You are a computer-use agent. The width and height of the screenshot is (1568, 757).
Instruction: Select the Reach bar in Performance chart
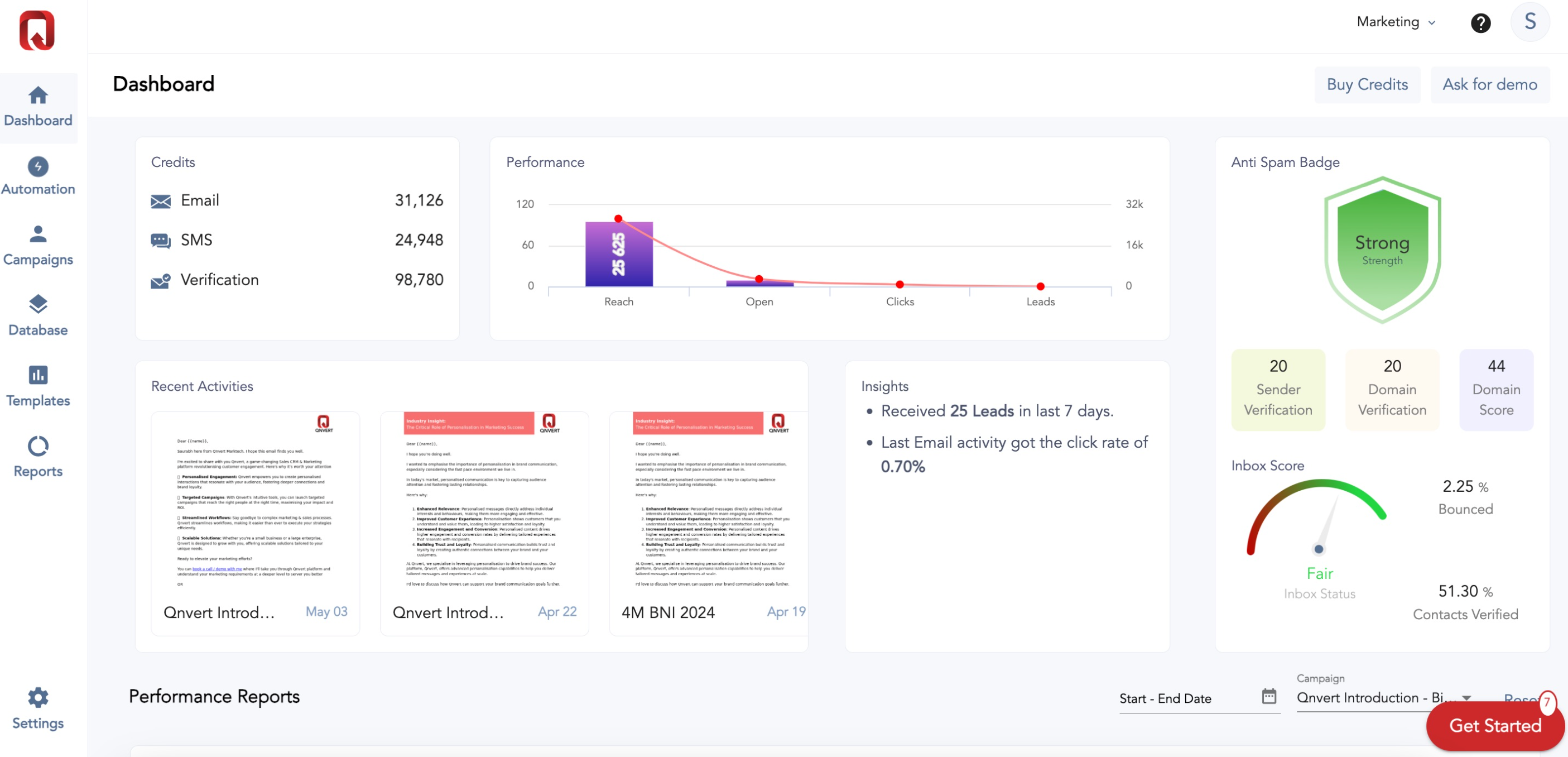coord(618,256)
